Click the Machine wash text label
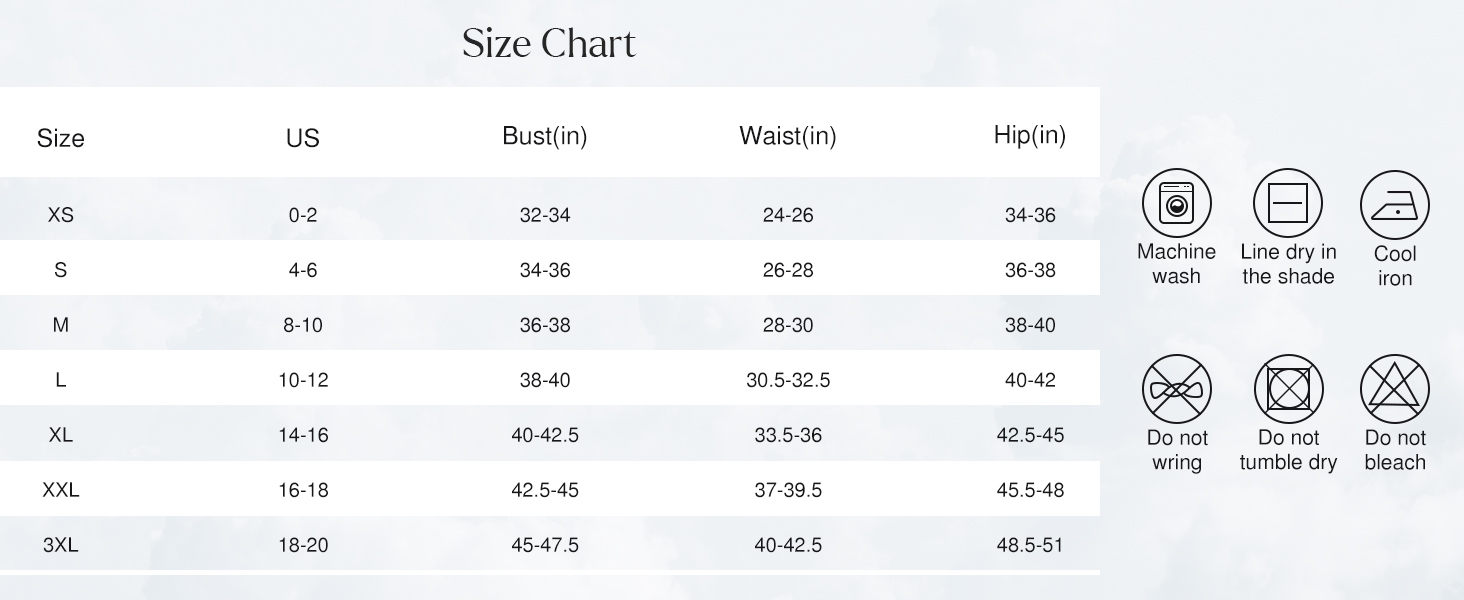Image resolution: width=1464 pixels, height=600 pixels. tap(1176, 264)
